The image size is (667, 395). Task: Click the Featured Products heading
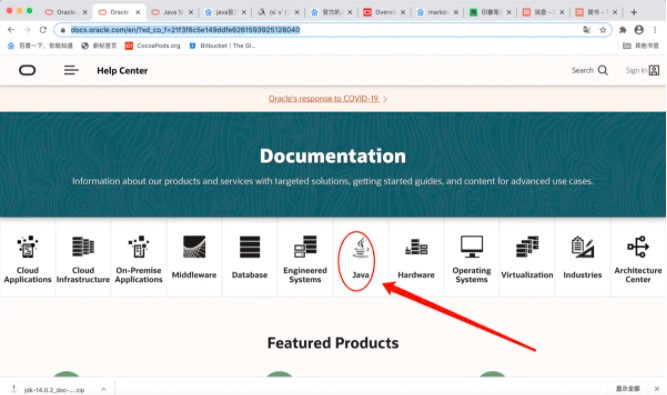(x=333, y=343)
